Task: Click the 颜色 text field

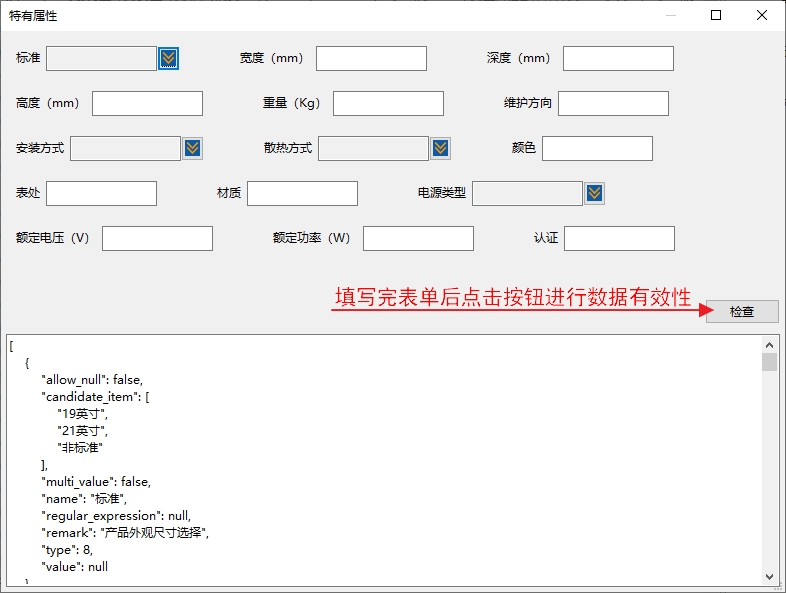Action: click(x=597, y=148)
